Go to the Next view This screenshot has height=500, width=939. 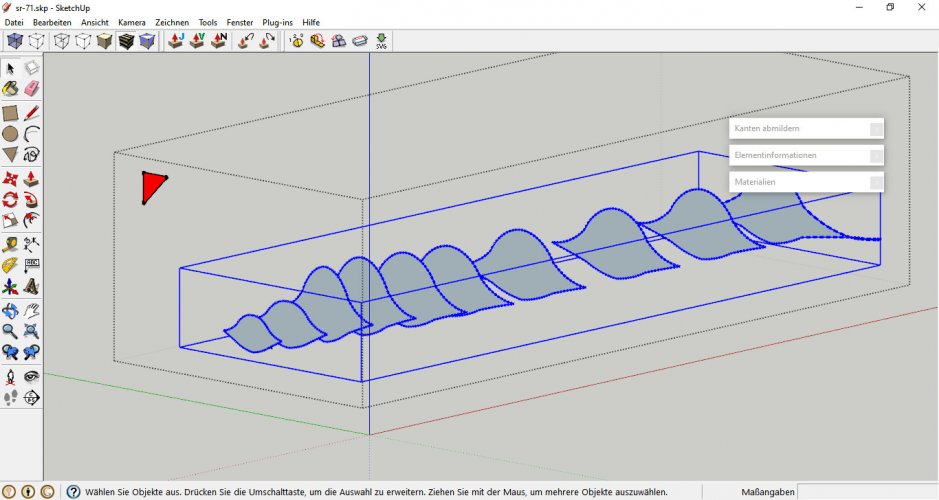(32, 352)
